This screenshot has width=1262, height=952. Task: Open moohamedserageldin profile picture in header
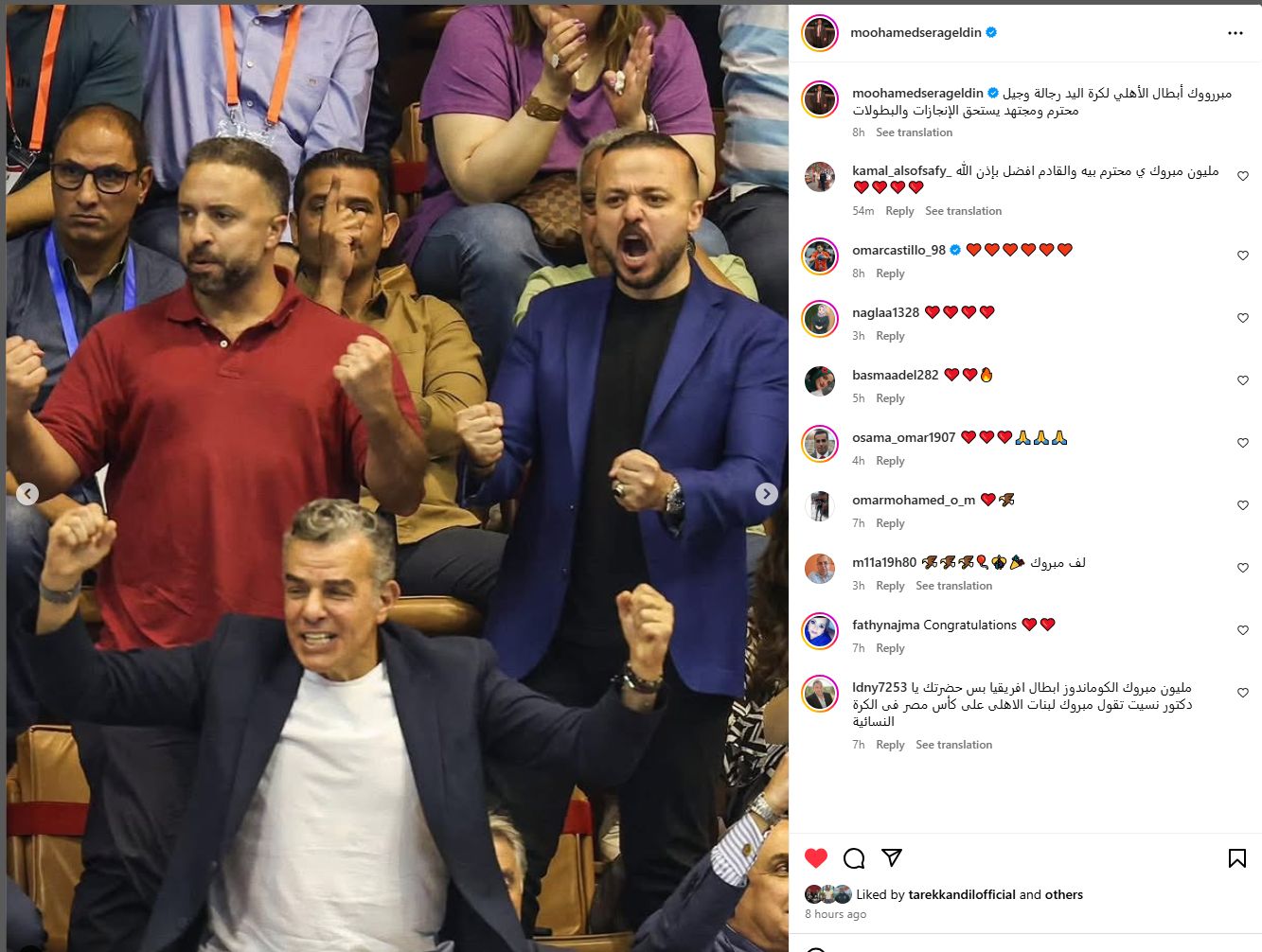coord(820,33)
